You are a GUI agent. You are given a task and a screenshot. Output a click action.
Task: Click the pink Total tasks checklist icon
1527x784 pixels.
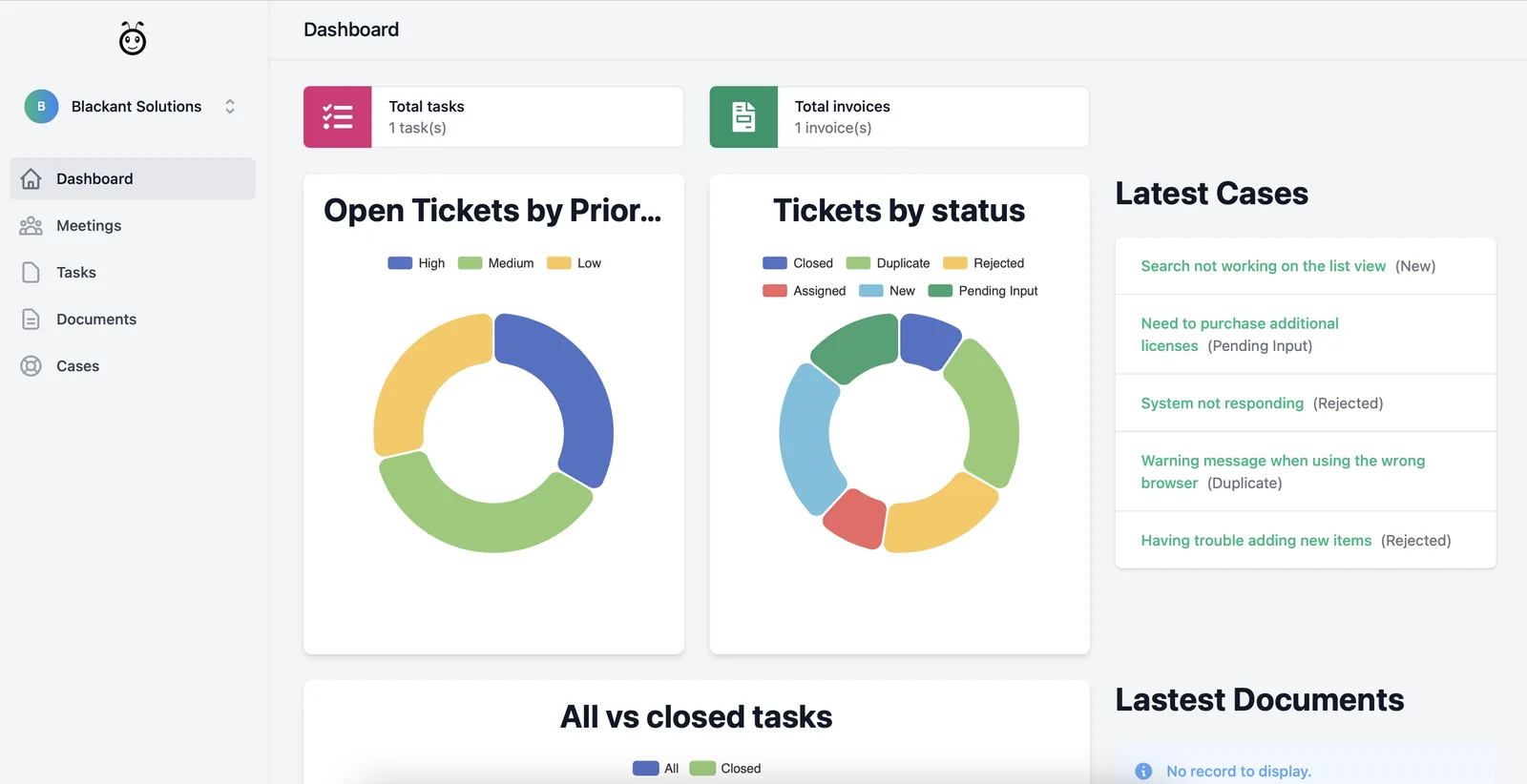click(x=338, y=117)
